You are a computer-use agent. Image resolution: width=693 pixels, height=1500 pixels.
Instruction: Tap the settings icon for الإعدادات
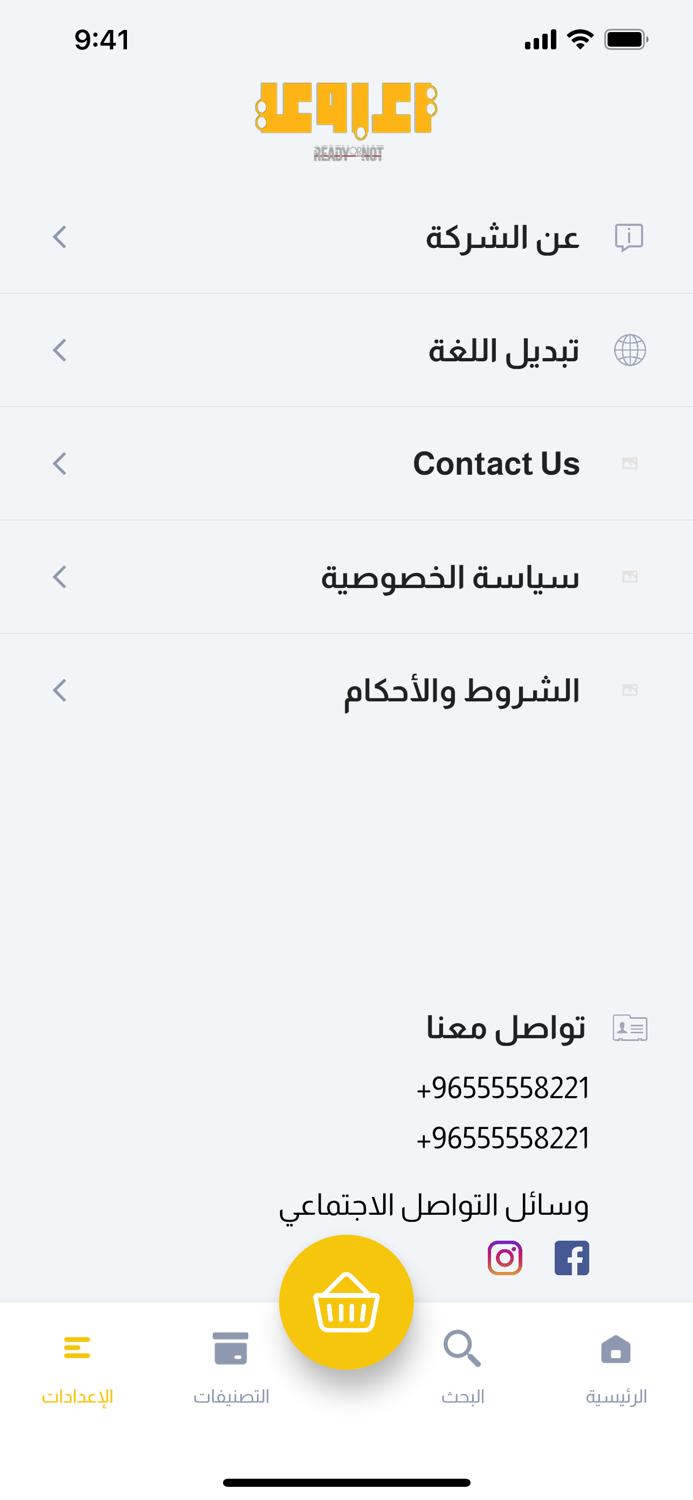78,1347
